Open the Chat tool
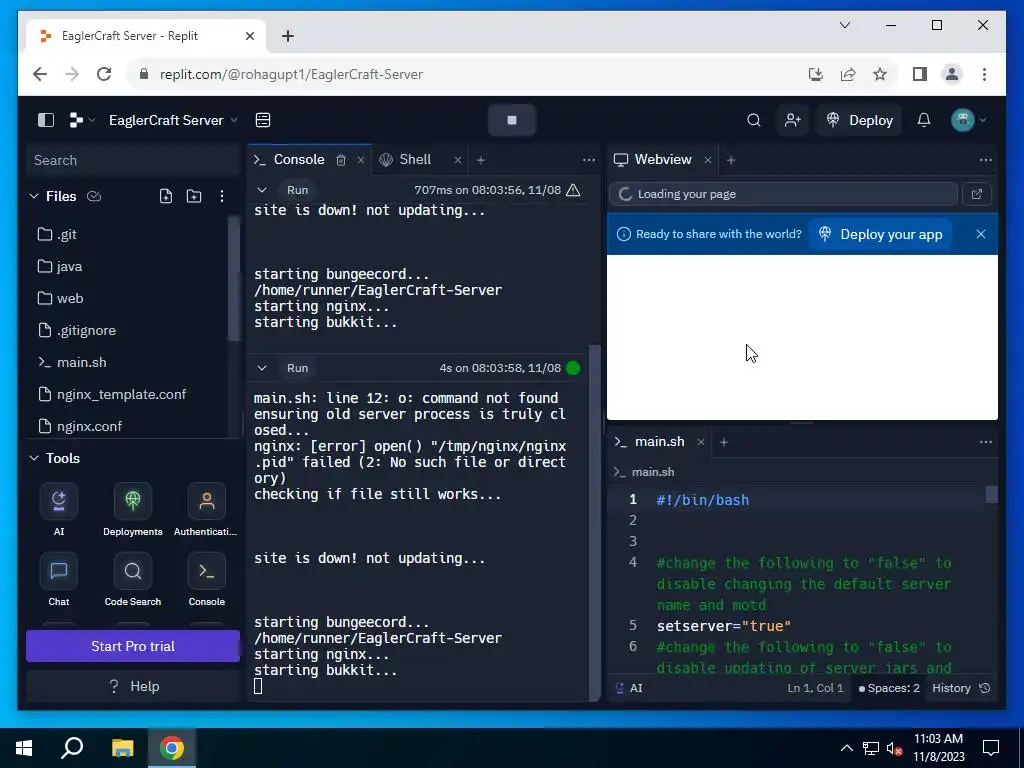Image resolution: width=1024 pixels, height=768 pixels. coord(59,580)
